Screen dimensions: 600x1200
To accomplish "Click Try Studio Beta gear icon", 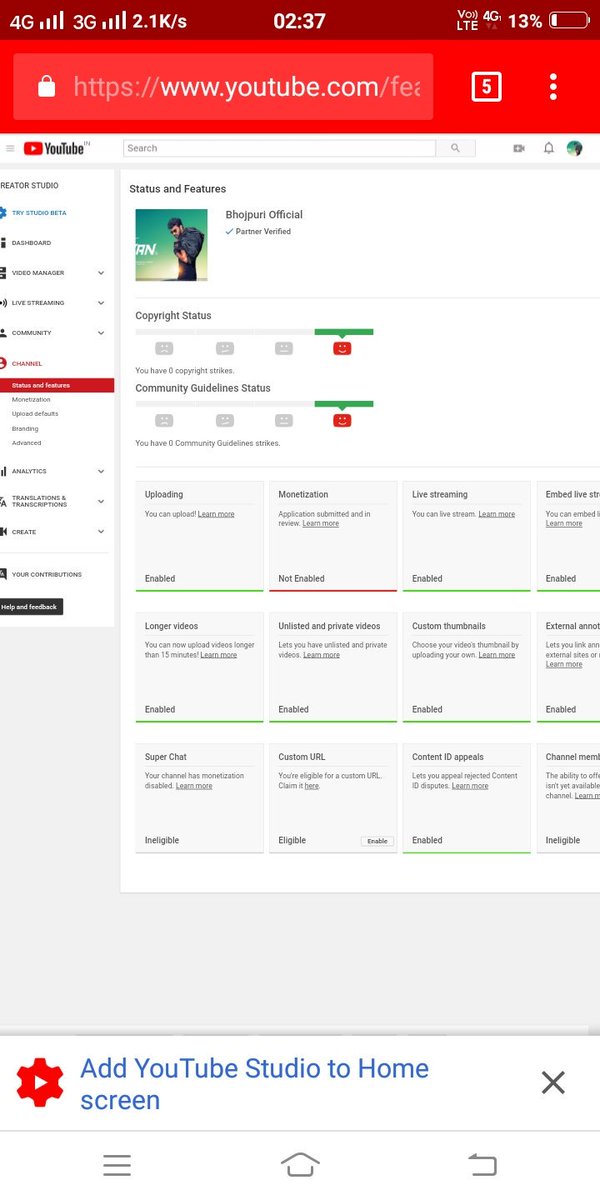I will pos(3,213).
